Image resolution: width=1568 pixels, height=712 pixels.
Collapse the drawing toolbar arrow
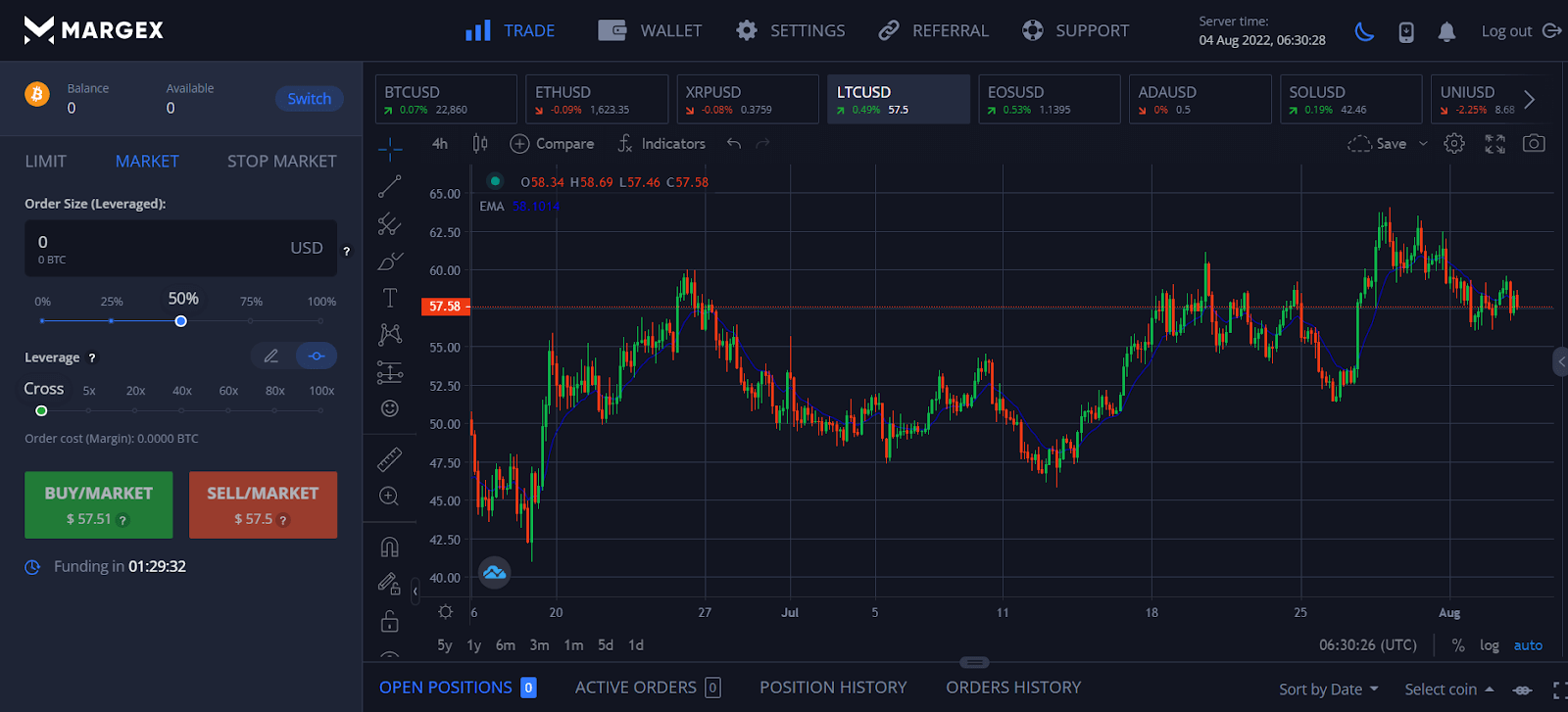[416, 592]
